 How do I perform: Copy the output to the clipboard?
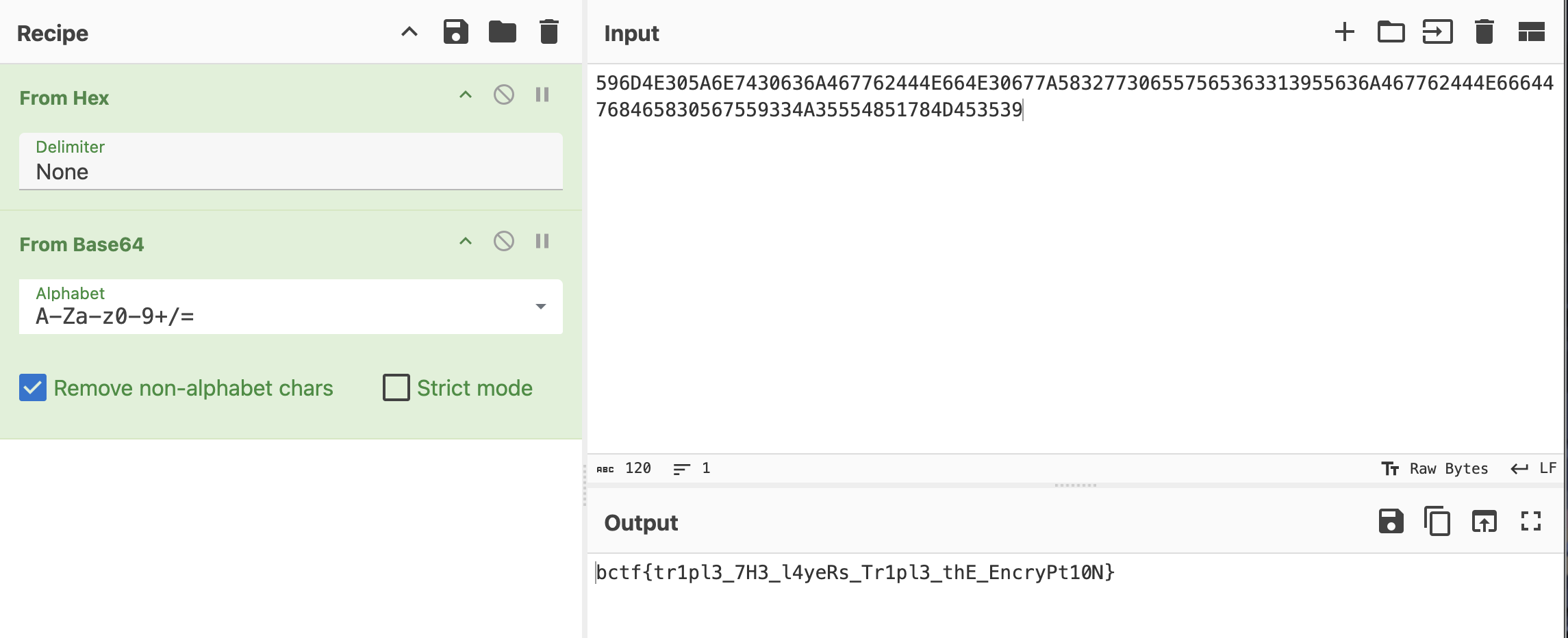[x=1437, y=522]
